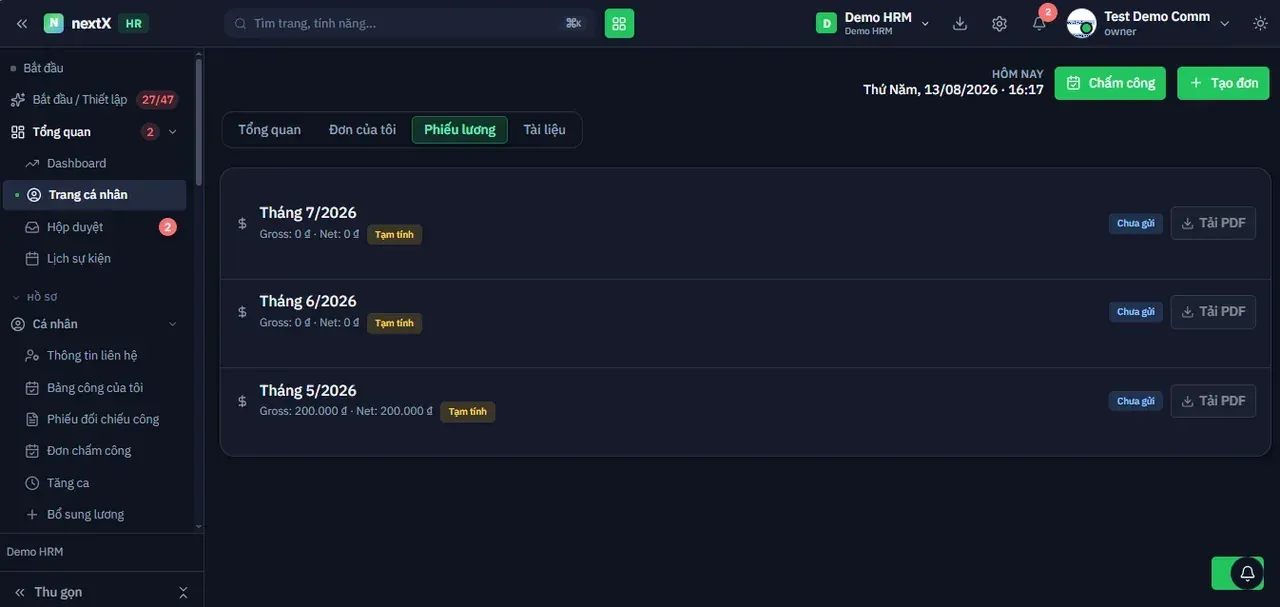The image size is (1280, 607).
Task: Click the nextX logo icon
Action: [53, 23]
